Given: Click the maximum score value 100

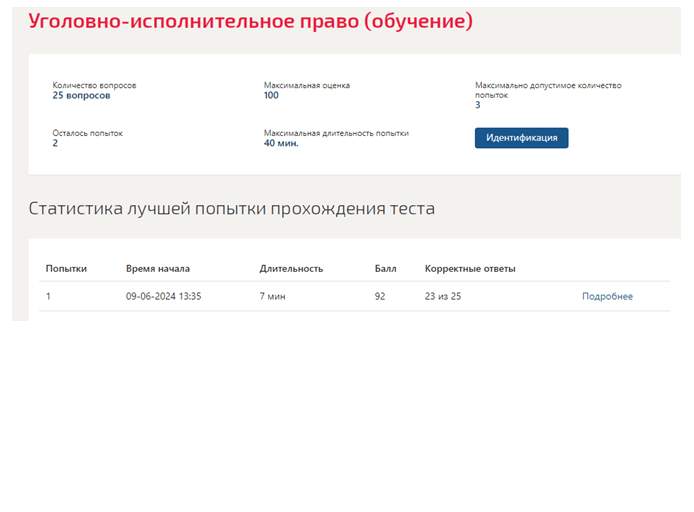Looking at the screenshot, I should click(x=271, y=96).
